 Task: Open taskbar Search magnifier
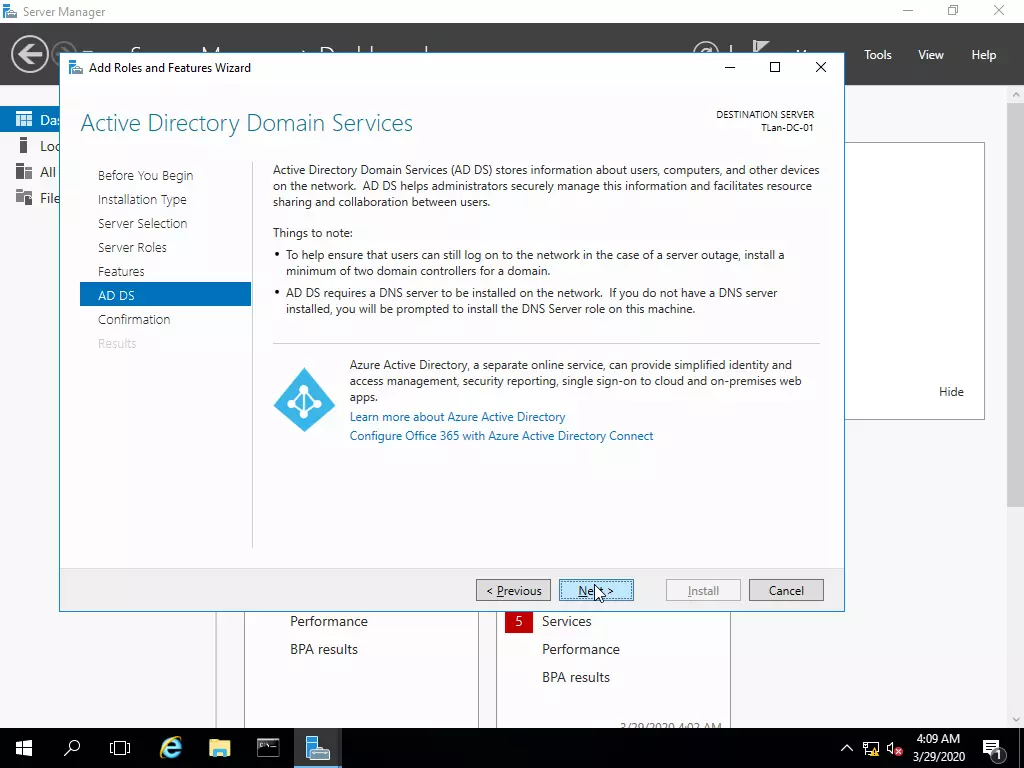tap(72, 748)
